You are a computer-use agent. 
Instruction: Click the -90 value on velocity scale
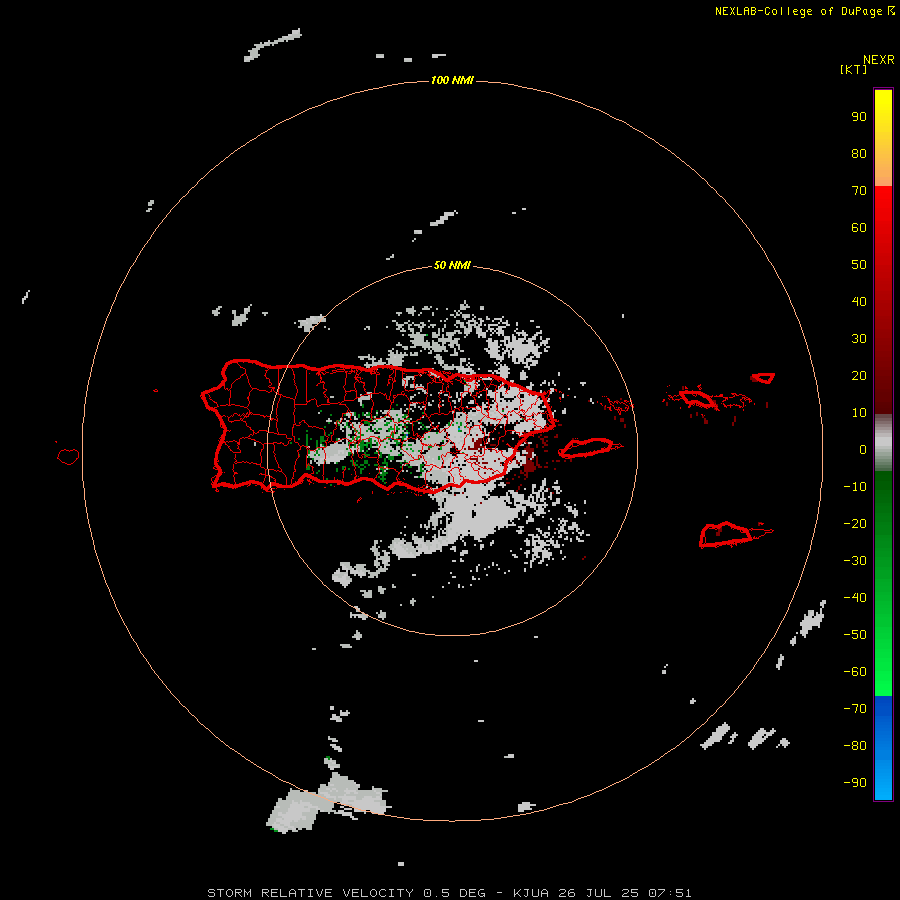(855, 782)
